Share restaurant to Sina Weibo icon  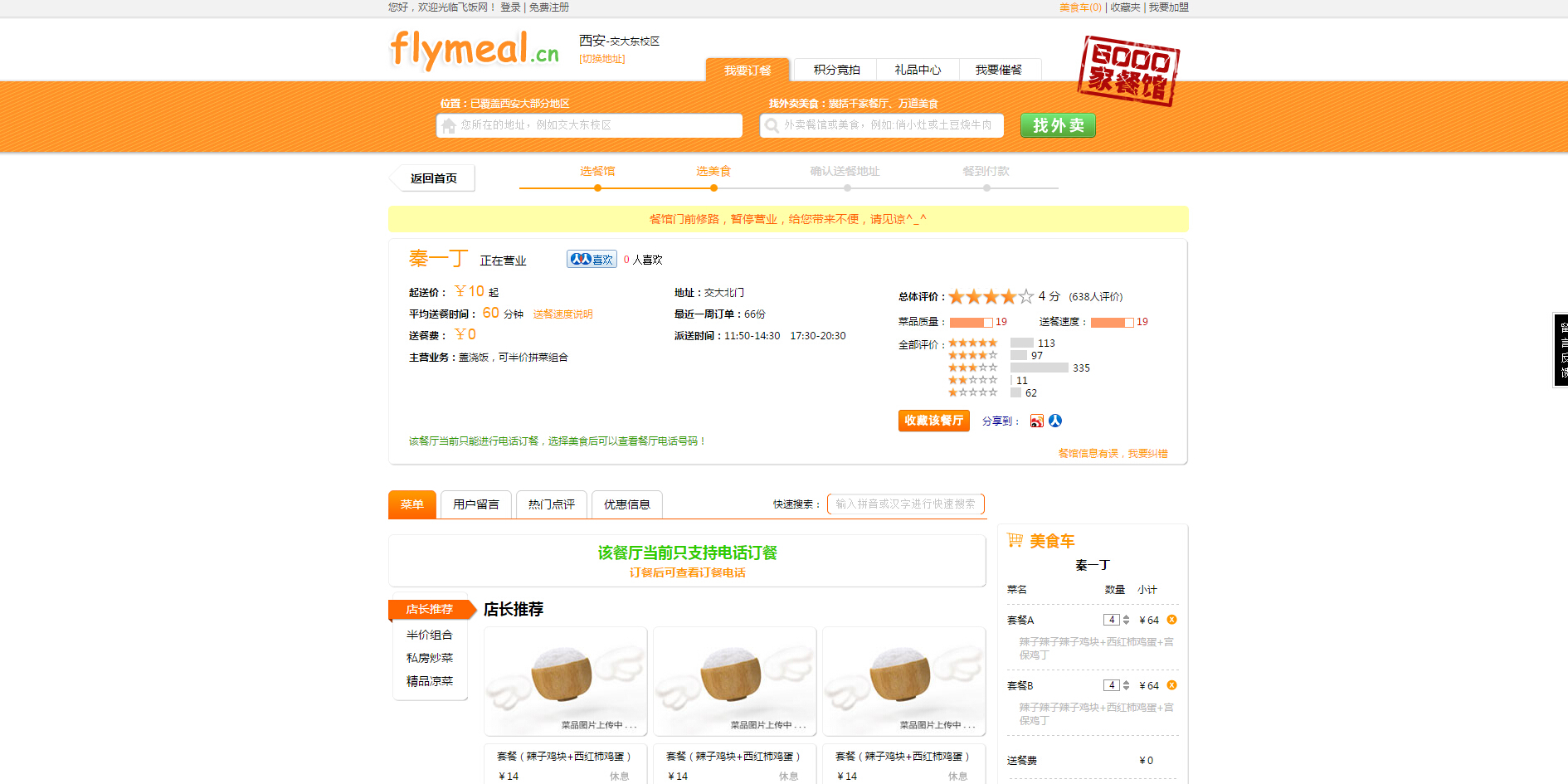tap(1036, 421)
